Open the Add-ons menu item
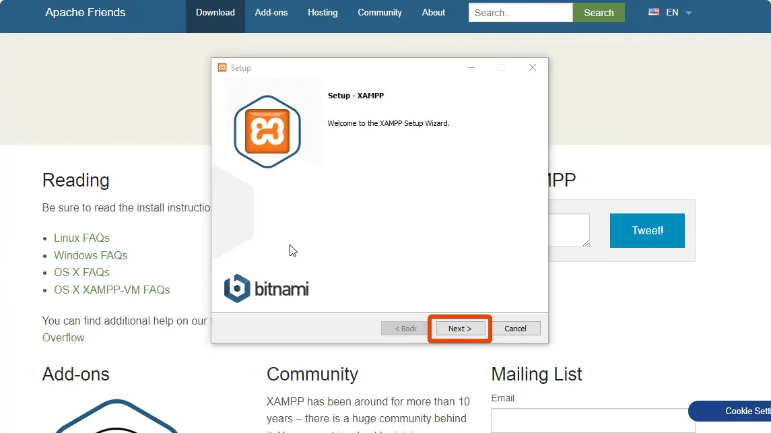 tap(271, 13)
